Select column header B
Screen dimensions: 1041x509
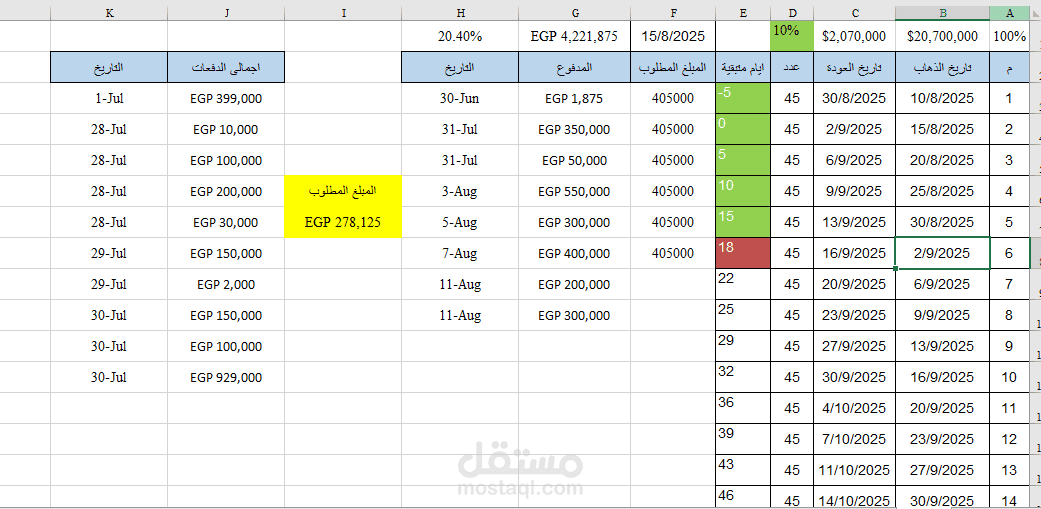click(942, 13)
